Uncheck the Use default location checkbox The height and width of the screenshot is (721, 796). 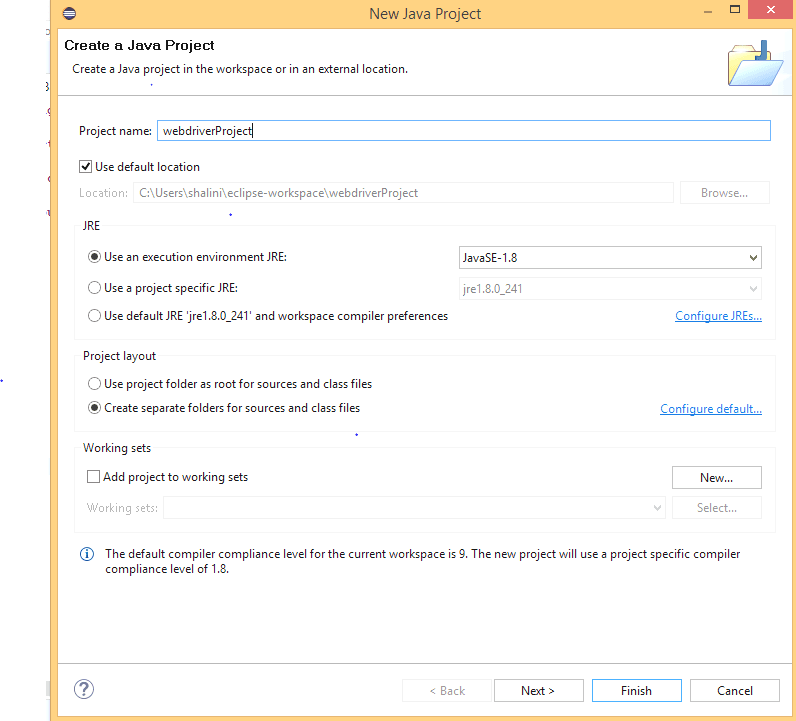(x=86, y=167)
